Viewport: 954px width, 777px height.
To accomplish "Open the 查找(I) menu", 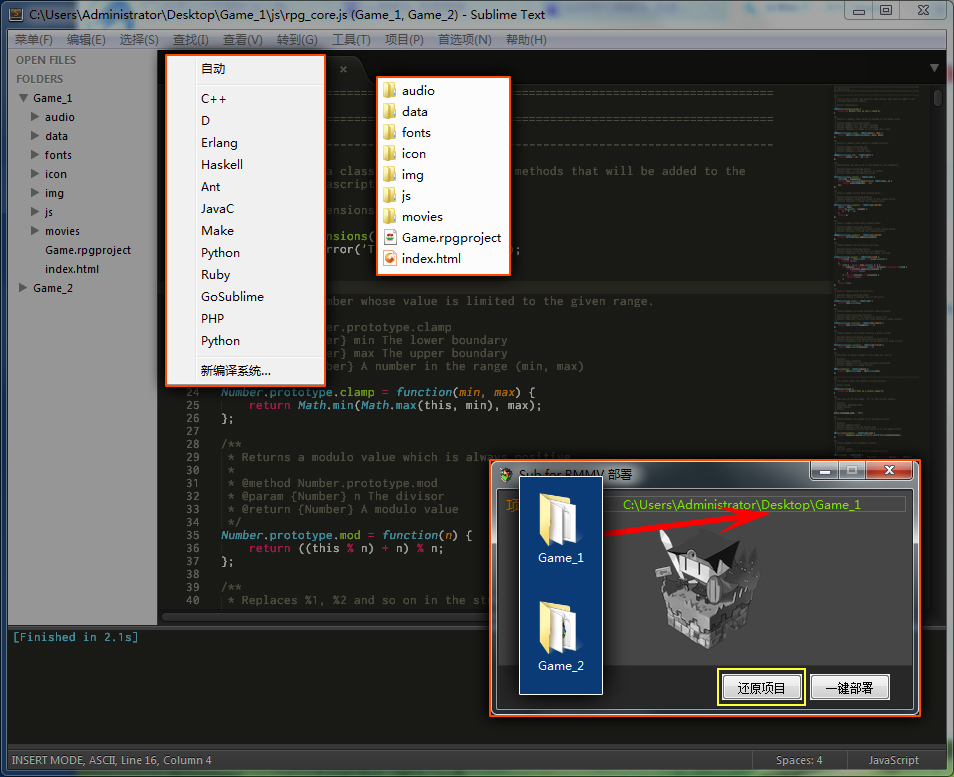I will (x=190, y=40).
